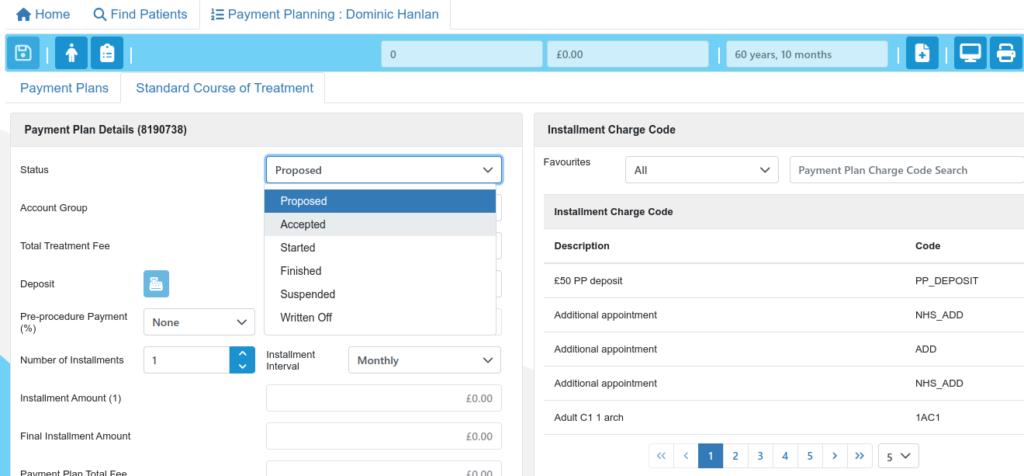The height and width of the screenshot is (476, 1024).
Task: Go to page 3 of charge codes
Action: click(x=760, y=456)
